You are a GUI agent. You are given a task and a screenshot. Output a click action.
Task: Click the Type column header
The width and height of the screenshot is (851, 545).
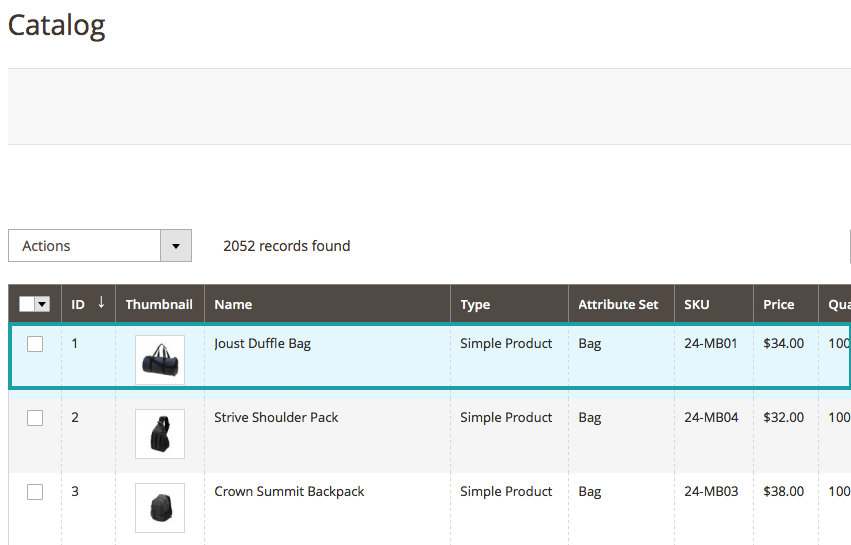point(475,305)
